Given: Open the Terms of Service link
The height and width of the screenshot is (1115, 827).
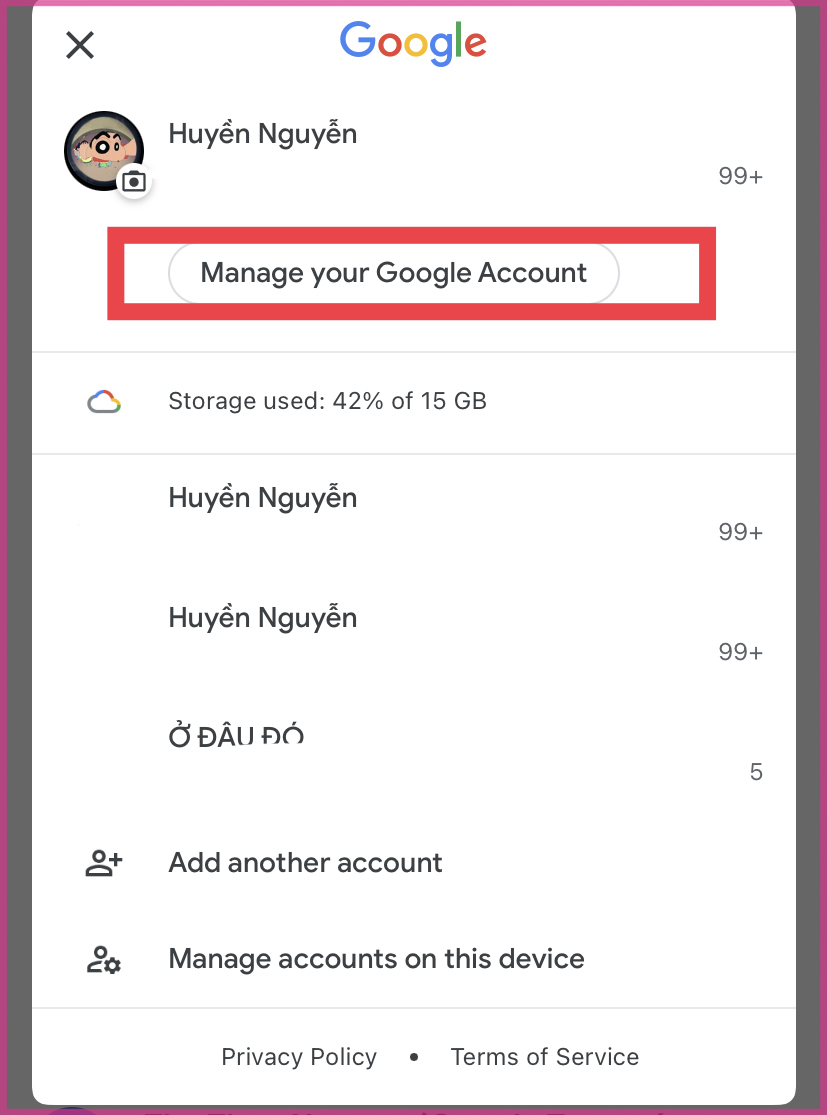Looking at the screenshot, I should [545, 1057].
